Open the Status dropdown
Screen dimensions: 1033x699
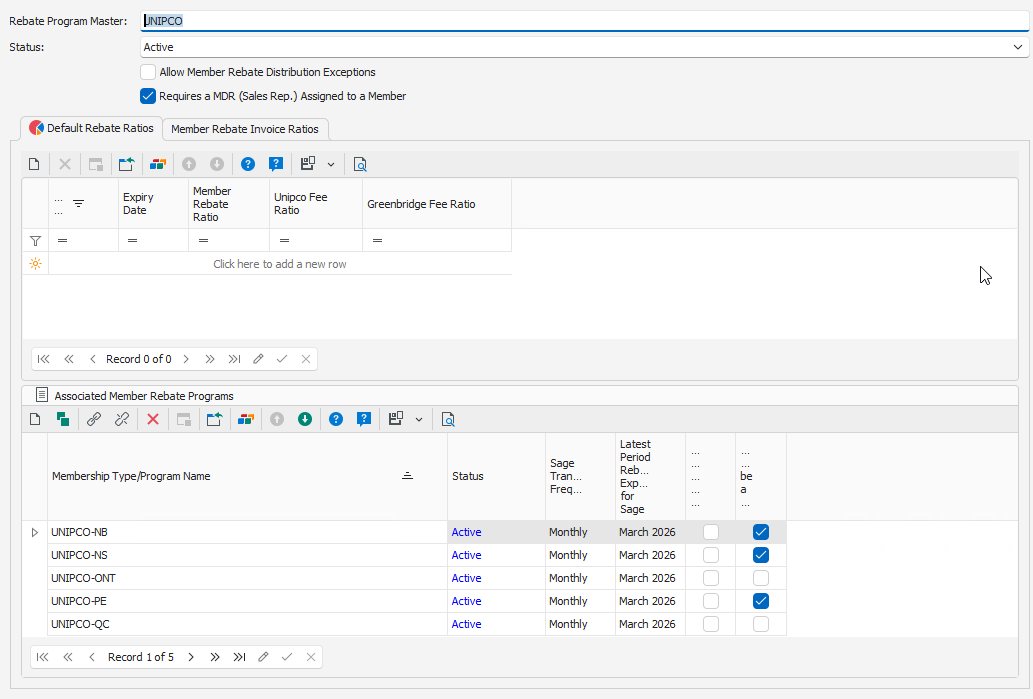(1017, 47)
